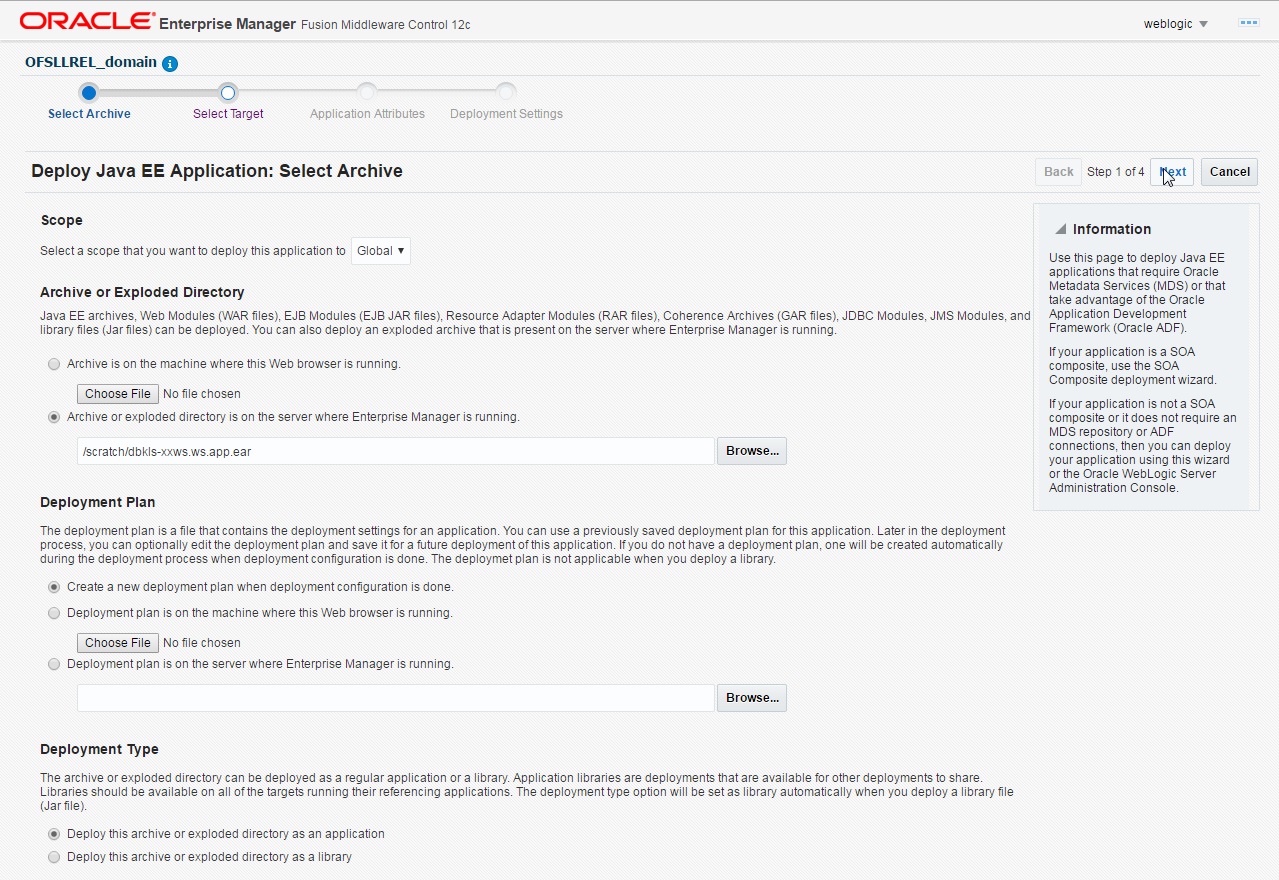Click the 'Deployment Plan' section heading
The width and height of the screenshot is (1279, 880).
pyautogui.click(x=98, y=502)
